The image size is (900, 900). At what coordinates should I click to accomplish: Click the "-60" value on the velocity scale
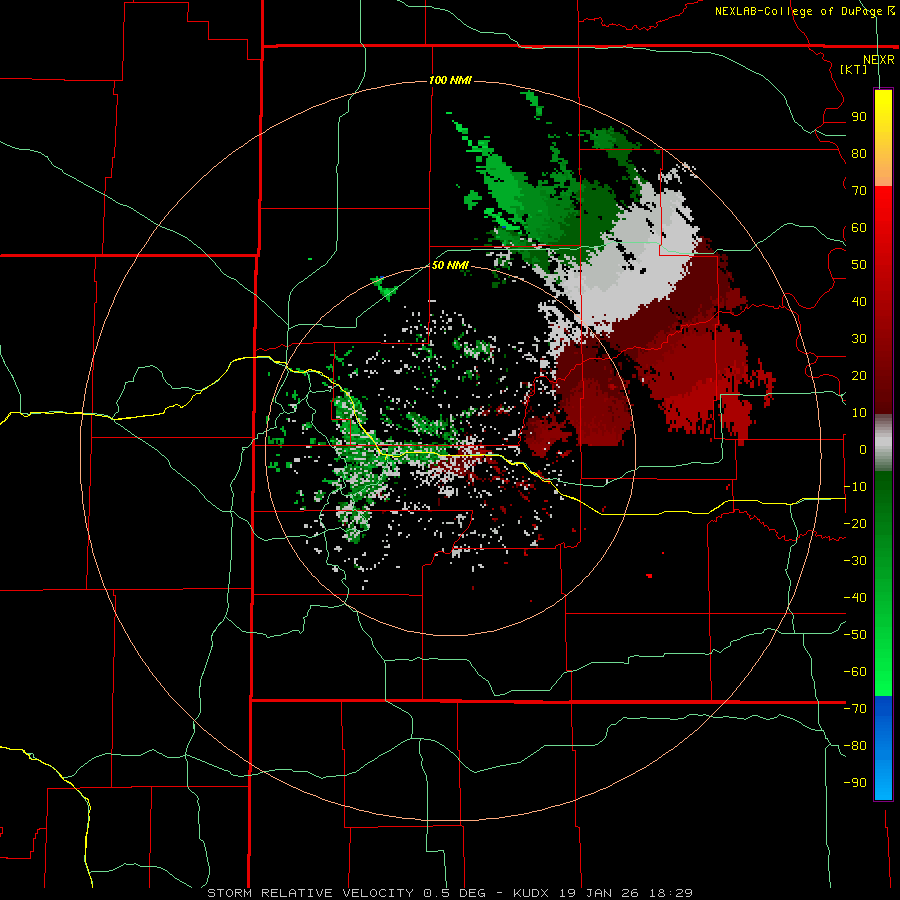(855, 672)
